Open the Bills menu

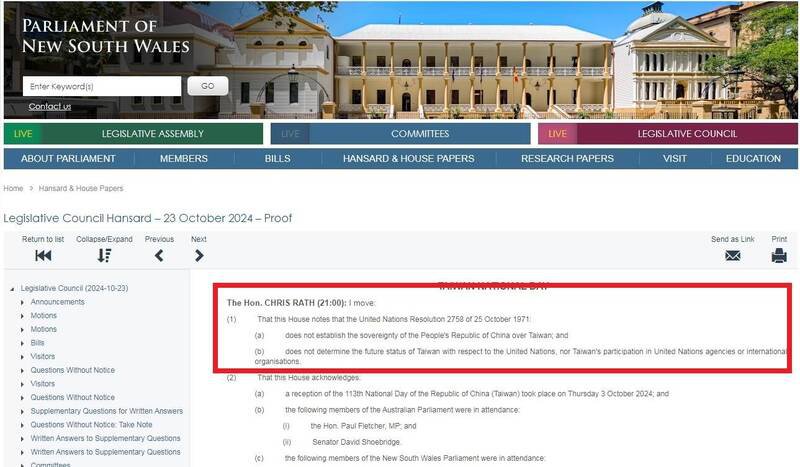point(278,159)
